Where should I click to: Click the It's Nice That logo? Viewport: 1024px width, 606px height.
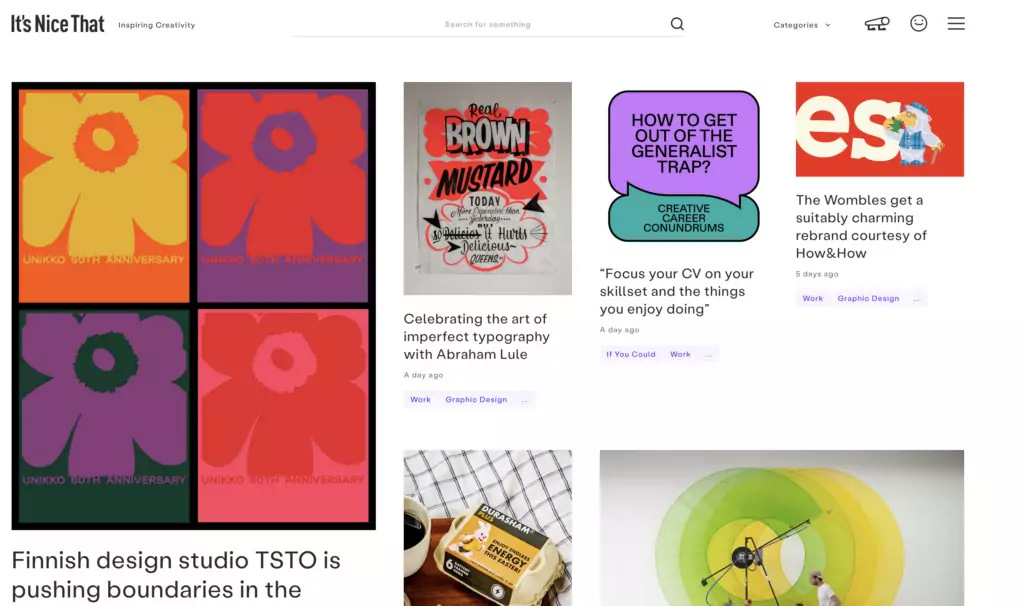(58, 24)
